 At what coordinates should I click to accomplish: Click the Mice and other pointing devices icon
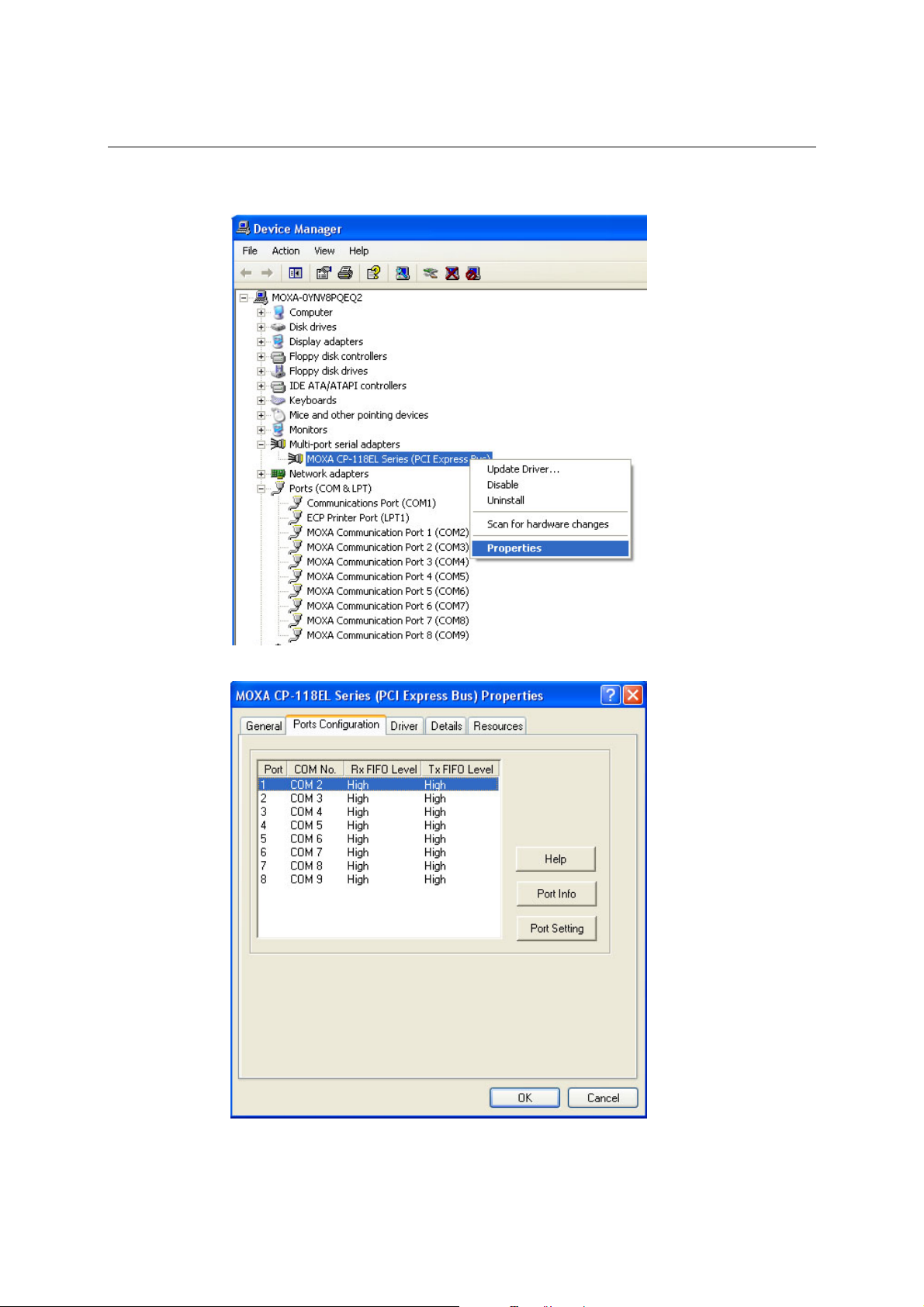[x=279, y=416]
